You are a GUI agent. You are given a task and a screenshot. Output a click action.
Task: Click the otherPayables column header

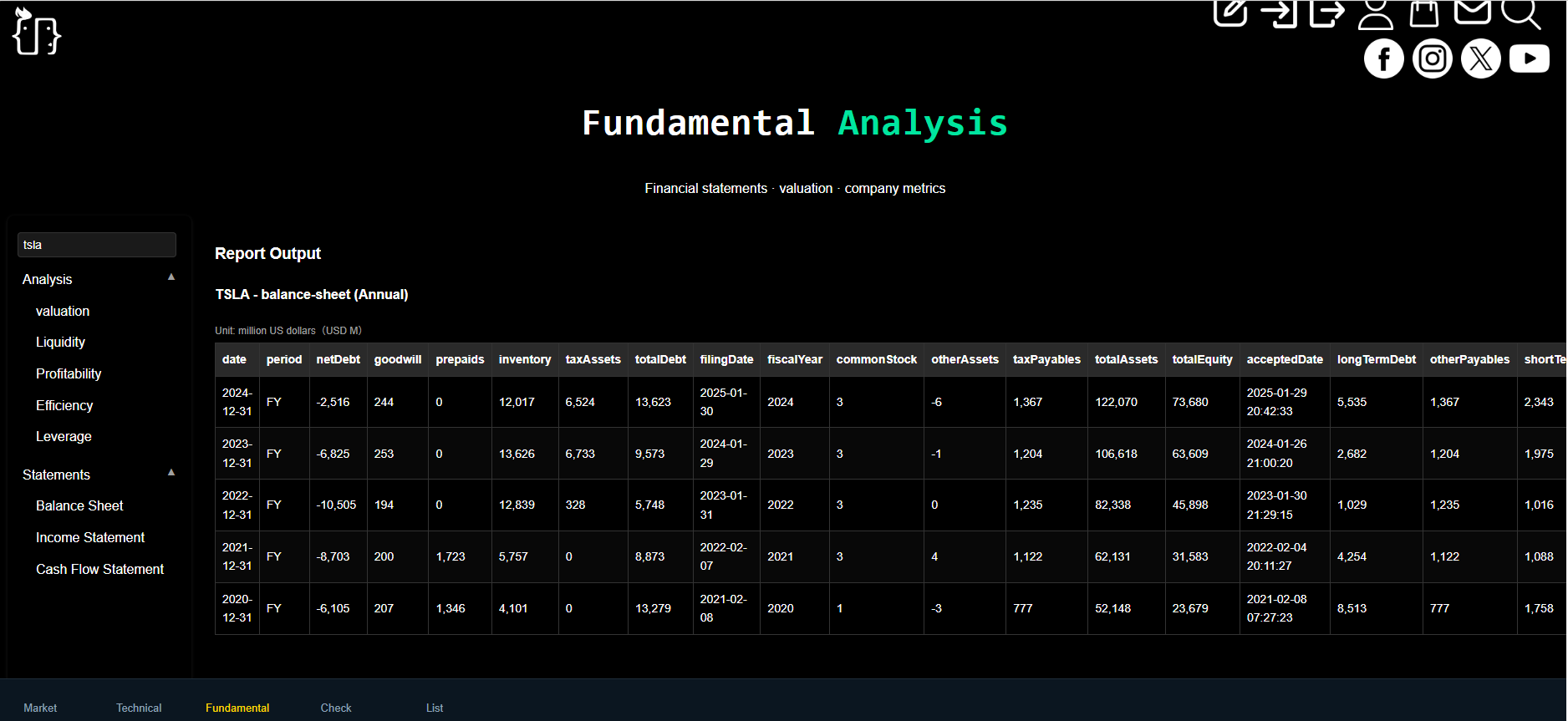(x=1469, y=359)
